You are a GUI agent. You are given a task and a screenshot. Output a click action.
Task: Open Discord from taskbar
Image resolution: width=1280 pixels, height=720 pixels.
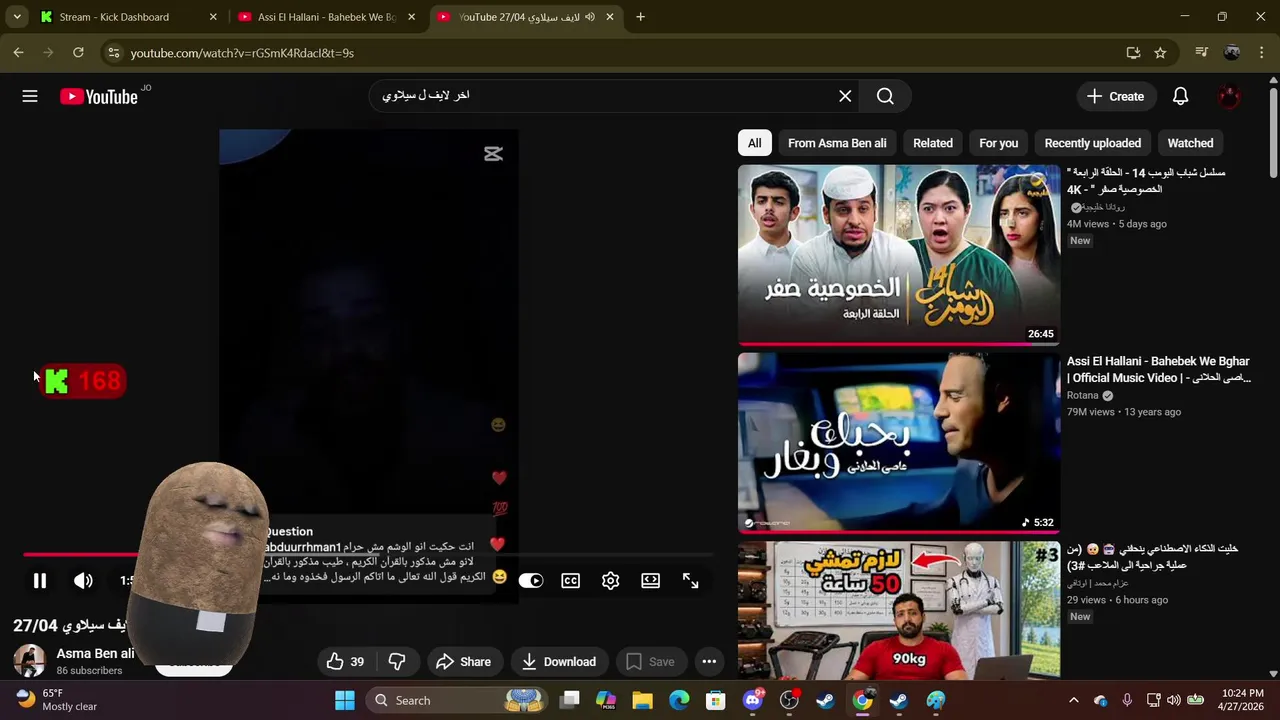(x=753, y=700)
